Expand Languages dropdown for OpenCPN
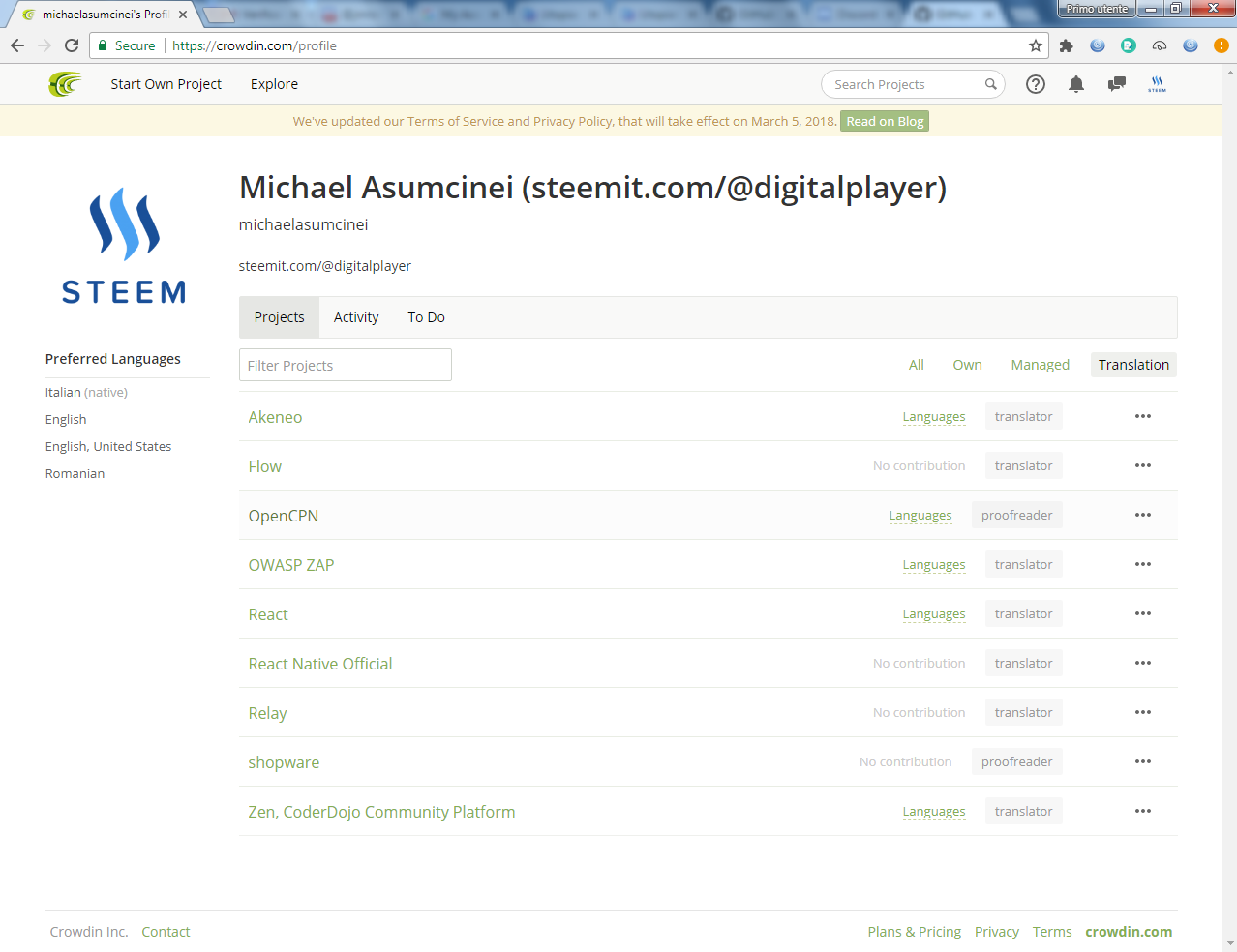The height and width of the screenshot is (952, 1237). pyautogui.click(x=920, y=516)
